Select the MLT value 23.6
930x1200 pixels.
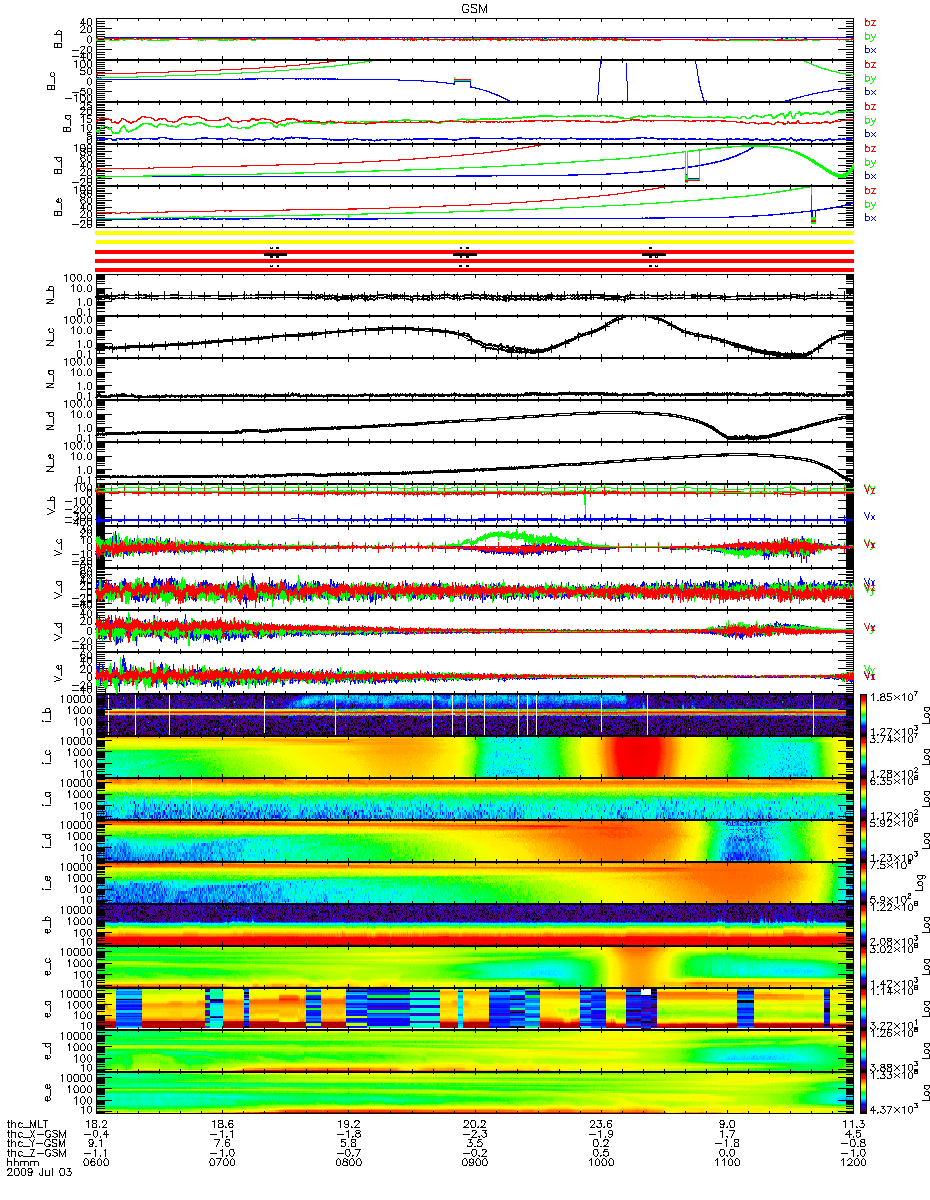(600, 1123)
